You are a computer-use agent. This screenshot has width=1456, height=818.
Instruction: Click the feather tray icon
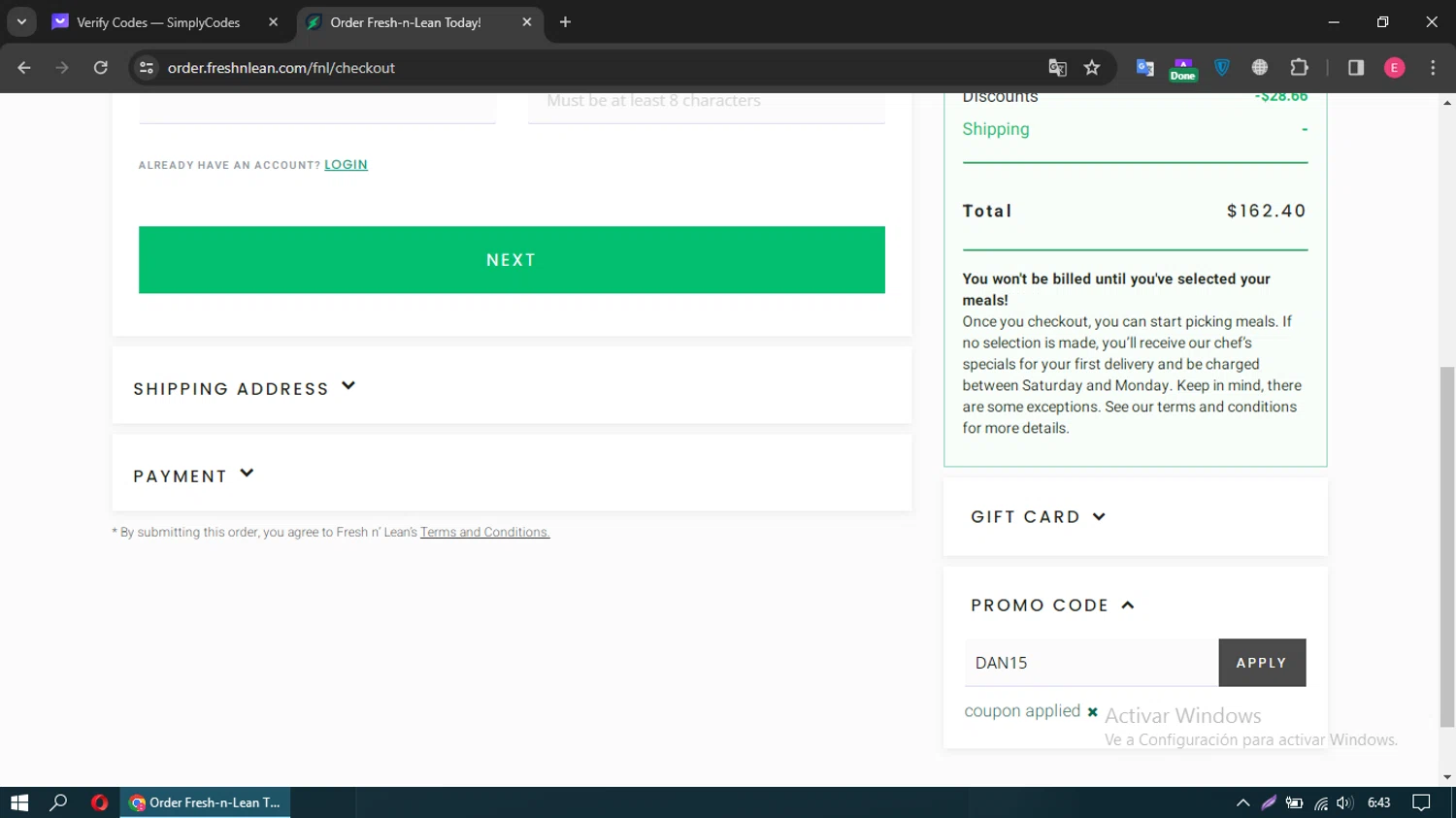pyautogui.click(x=1269, y=802)
